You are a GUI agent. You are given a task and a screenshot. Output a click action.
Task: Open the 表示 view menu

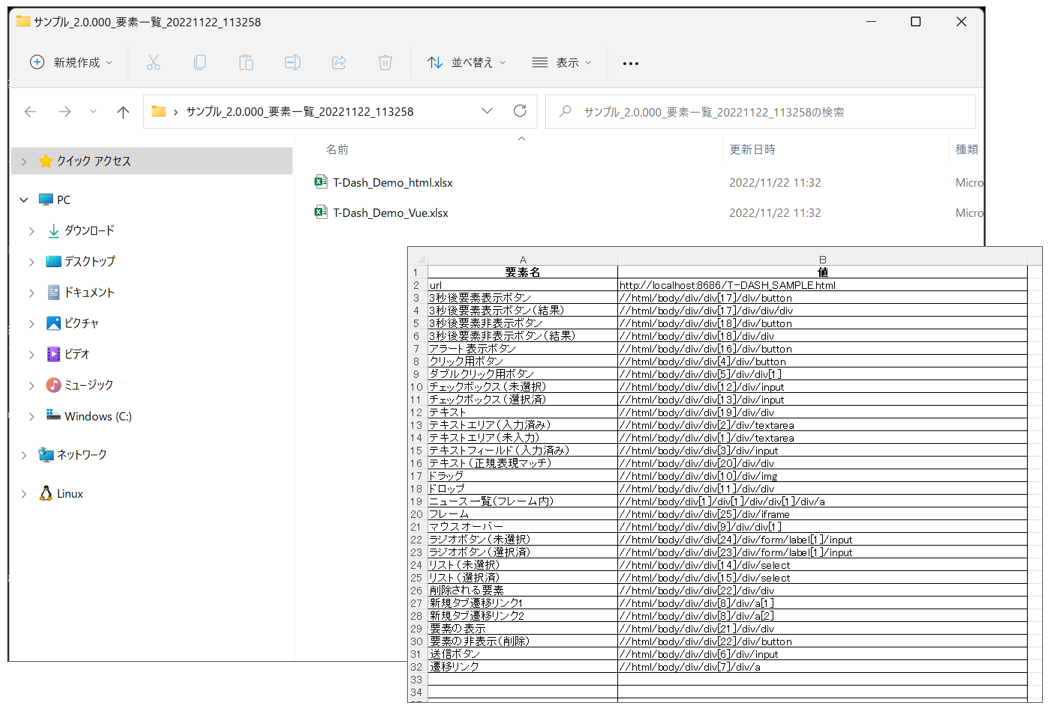pyautogui.click(x=561, y=63)
